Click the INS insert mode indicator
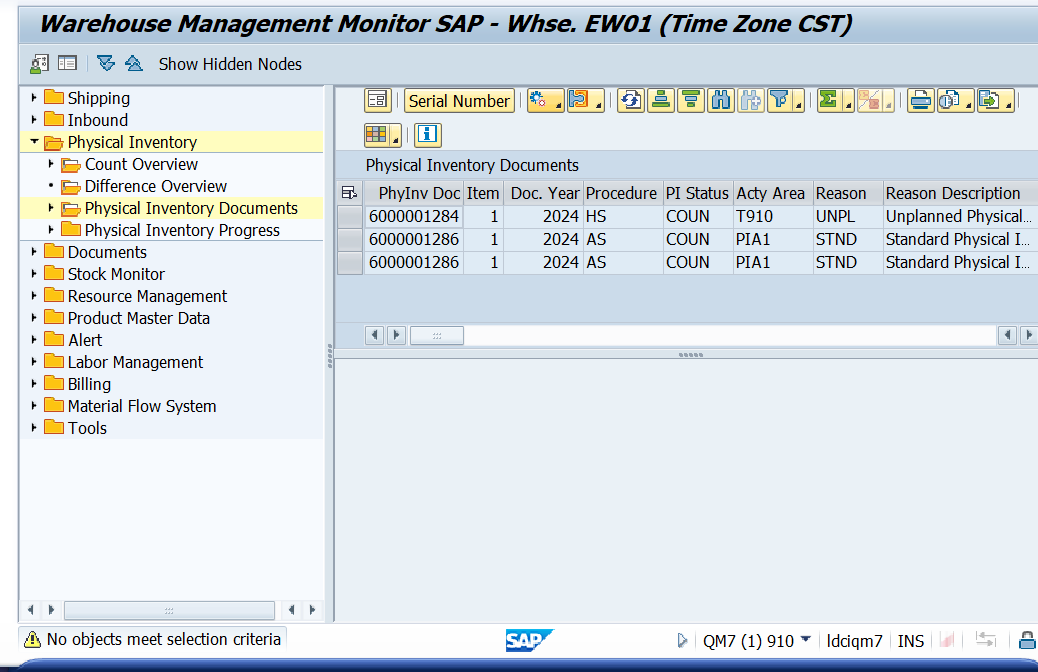The width and height of the screenshot is (1038, 672). (910, 641)
